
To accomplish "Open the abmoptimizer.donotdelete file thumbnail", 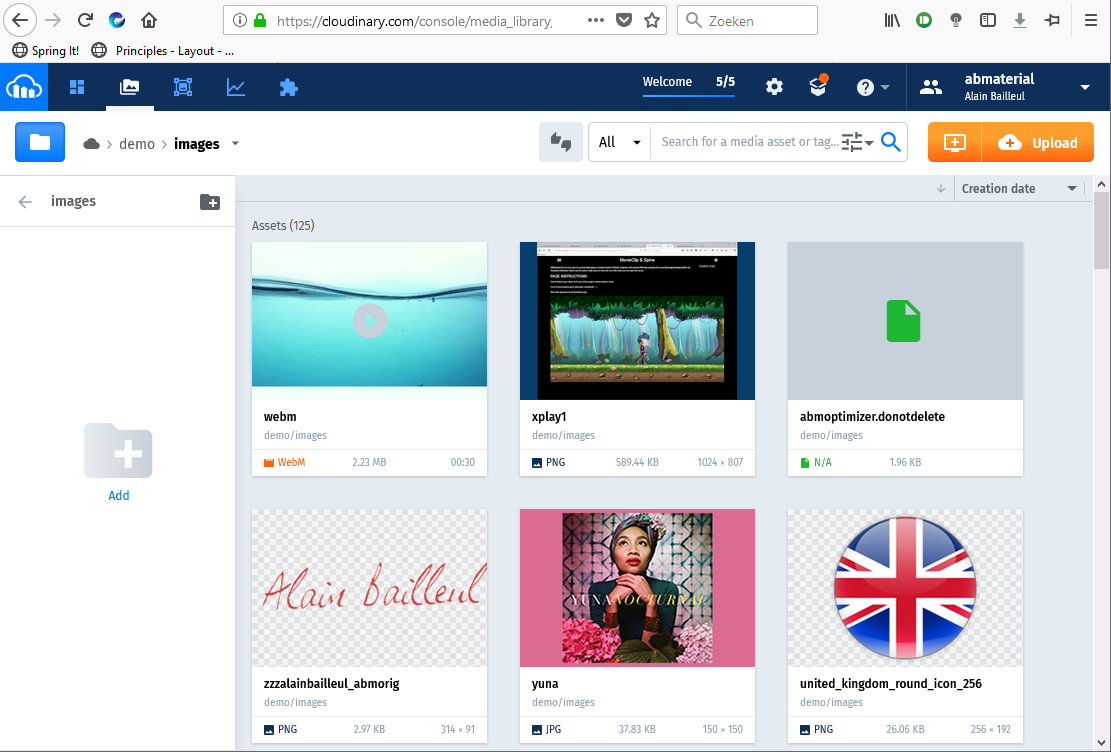I will click(x=905, y=321).
